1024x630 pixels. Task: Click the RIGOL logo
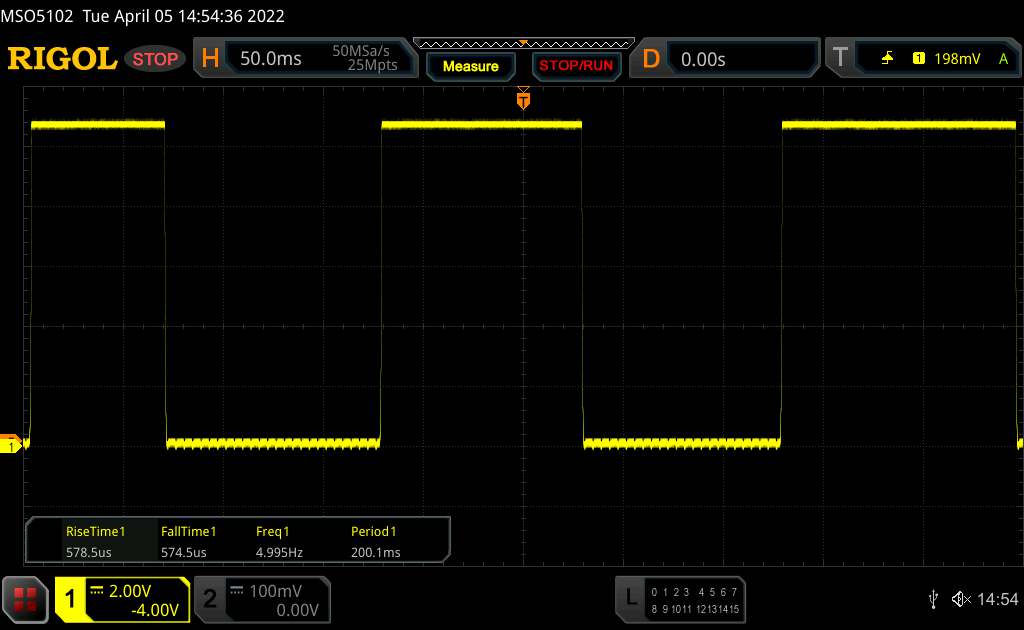click(62, 59)
